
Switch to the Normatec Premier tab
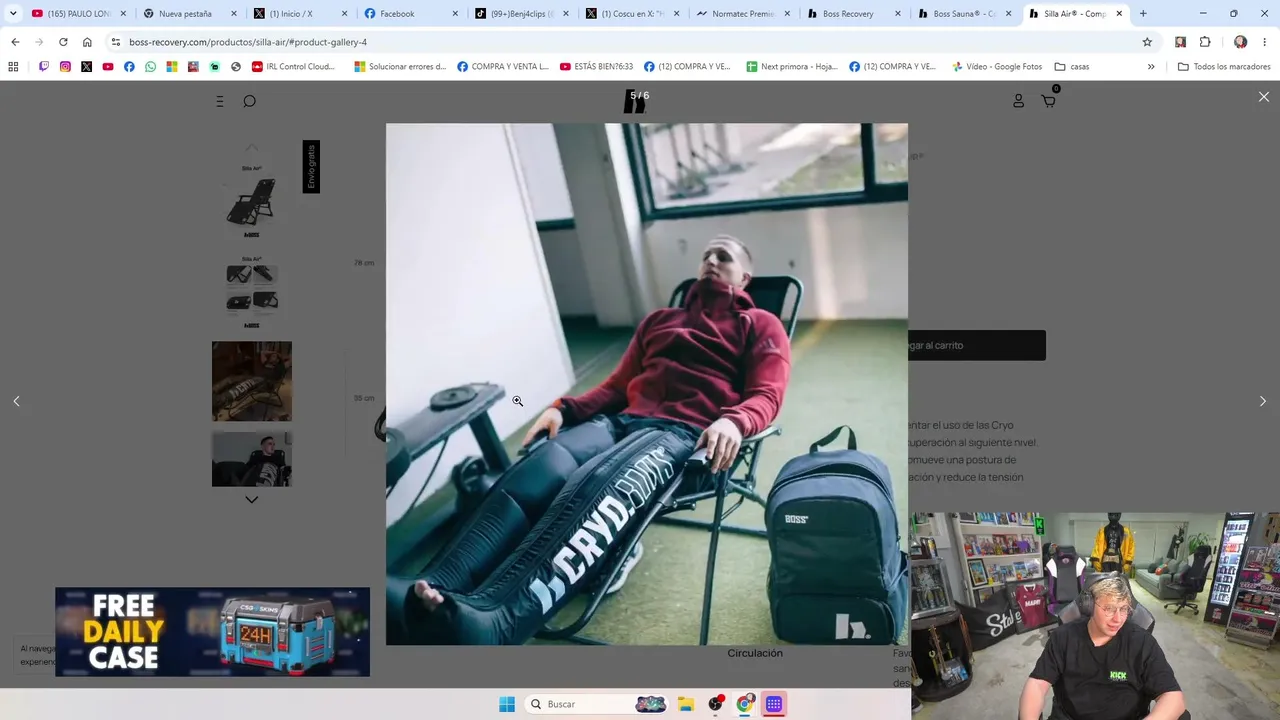743,14
